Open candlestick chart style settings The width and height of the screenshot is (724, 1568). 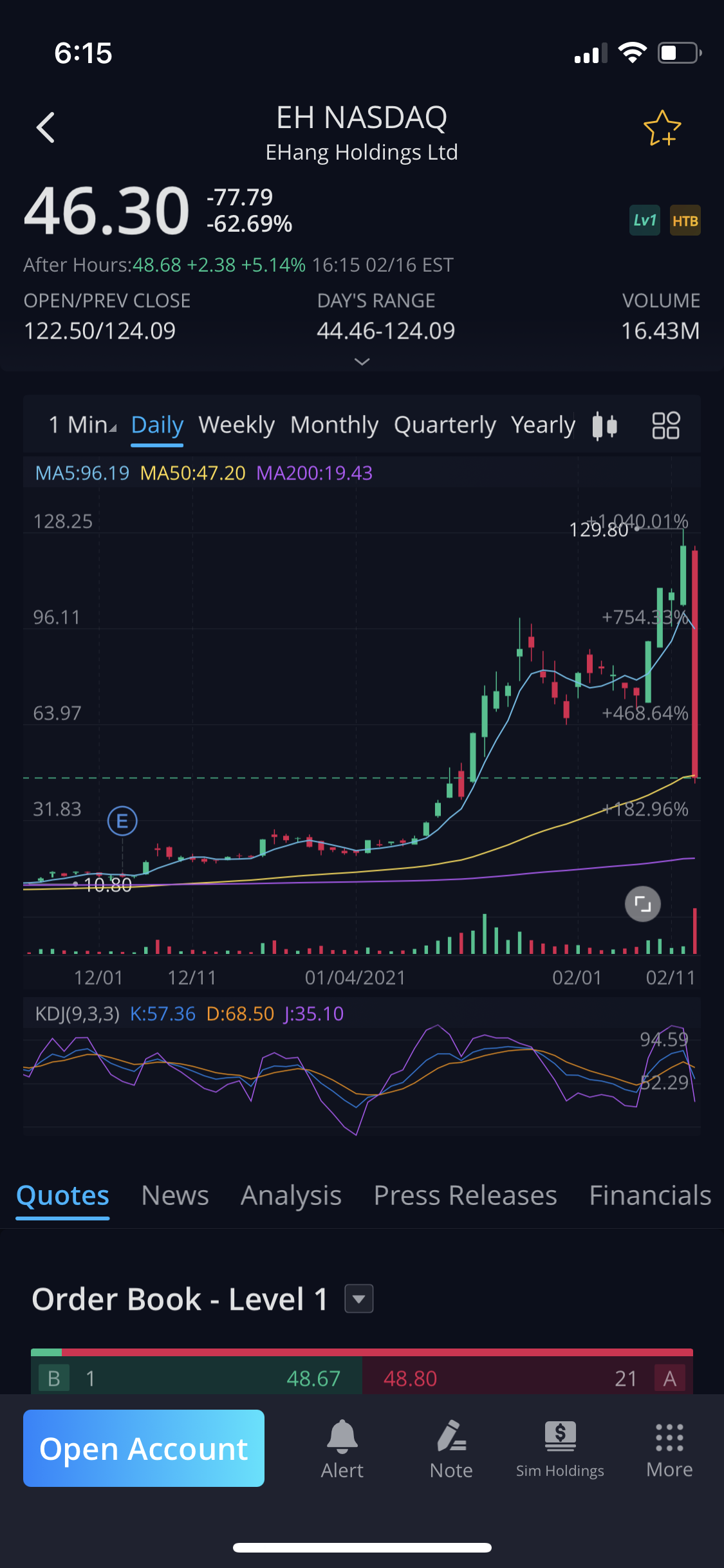pos(604,425)
